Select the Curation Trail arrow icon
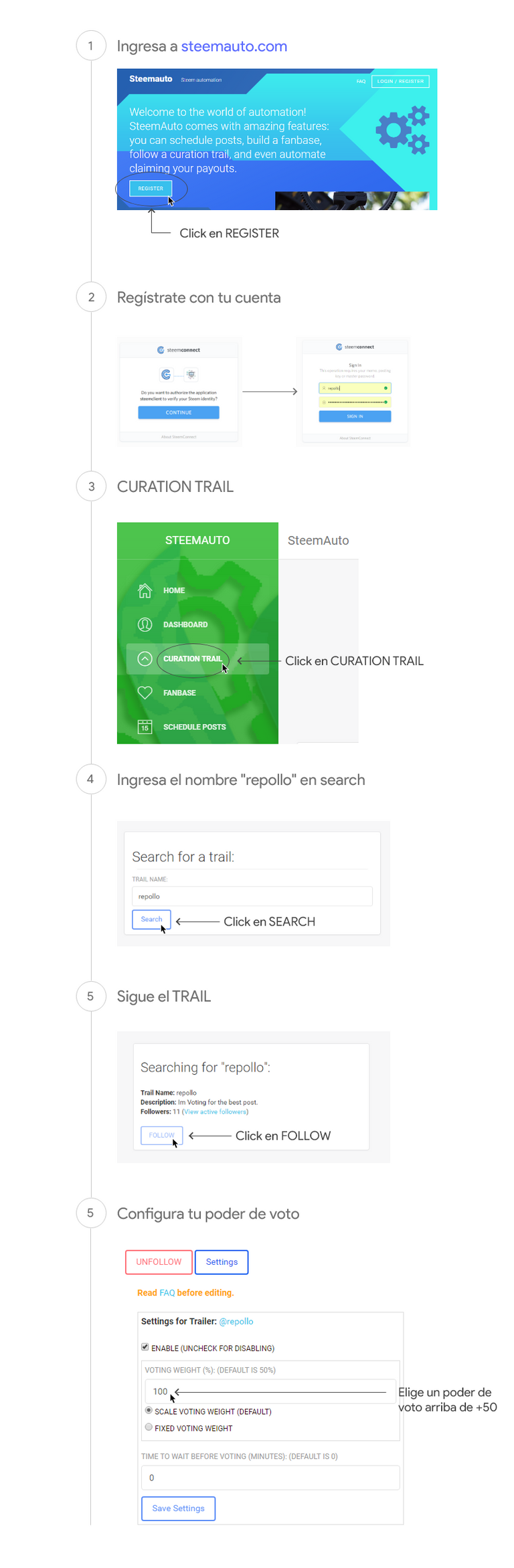514x1568 pixels. coord(145,659)
